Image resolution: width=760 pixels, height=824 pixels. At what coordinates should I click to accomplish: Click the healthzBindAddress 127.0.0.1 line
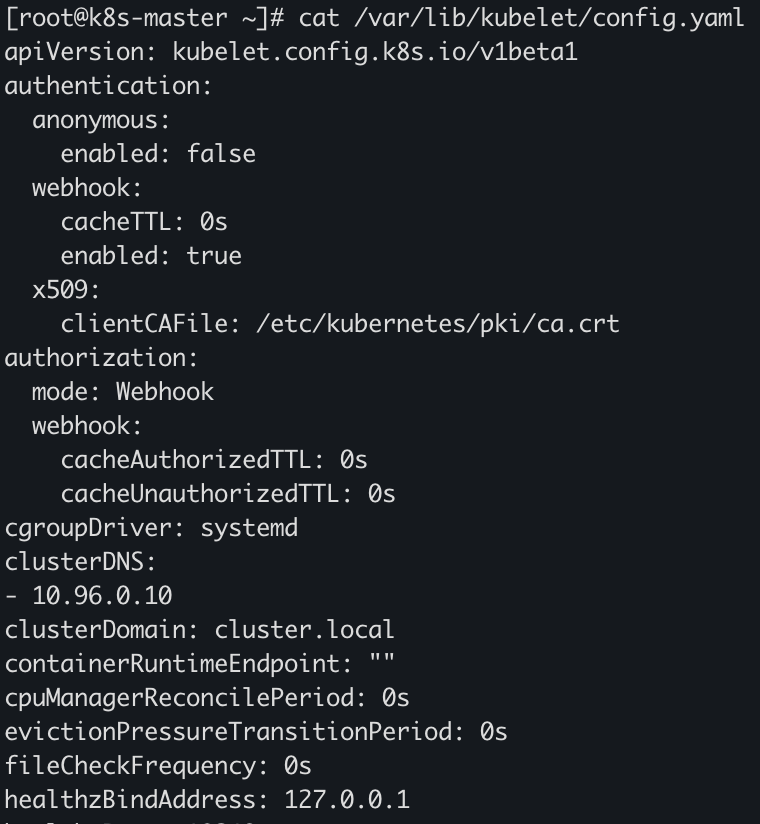click(x=207, y=800)
